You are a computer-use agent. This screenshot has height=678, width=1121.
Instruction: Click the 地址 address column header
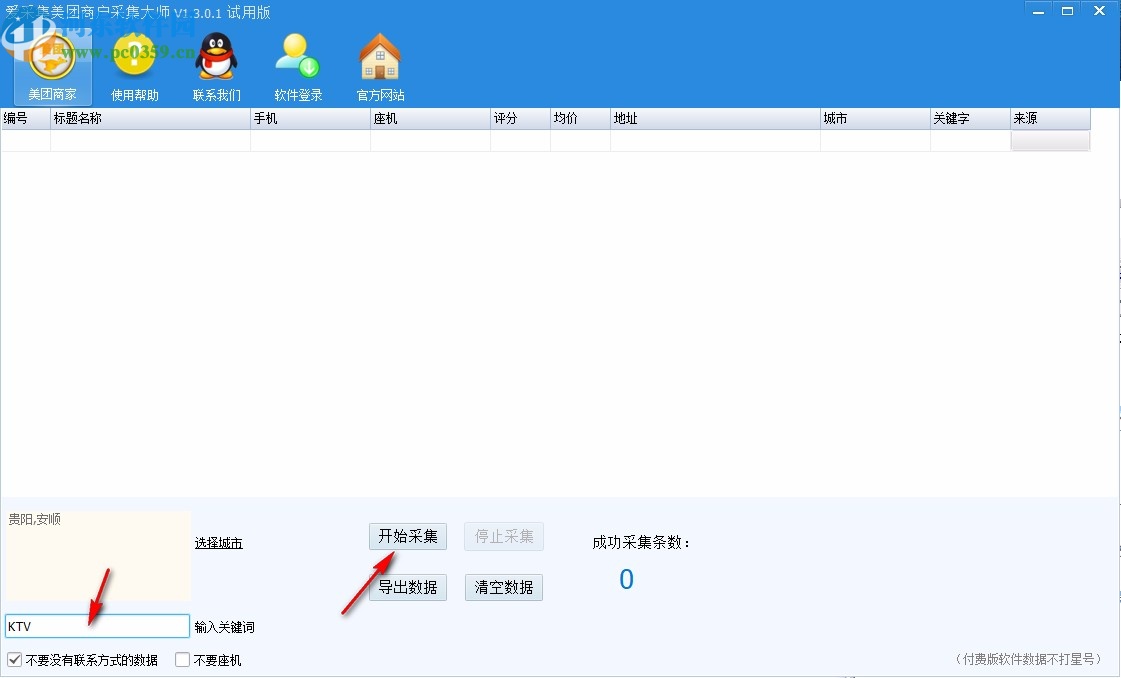coord(715,117)
